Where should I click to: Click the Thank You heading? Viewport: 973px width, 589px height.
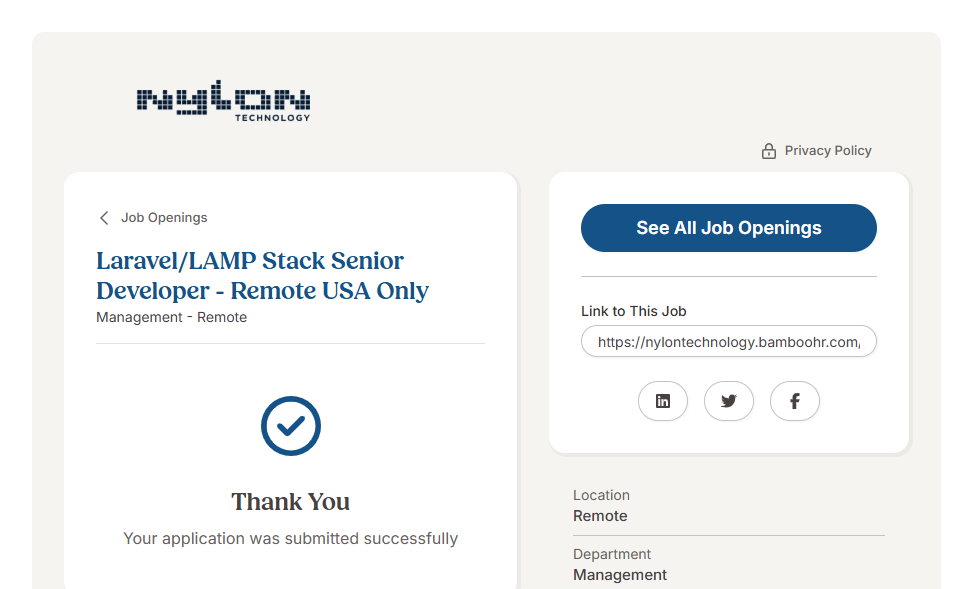click(x=290, y=501)
